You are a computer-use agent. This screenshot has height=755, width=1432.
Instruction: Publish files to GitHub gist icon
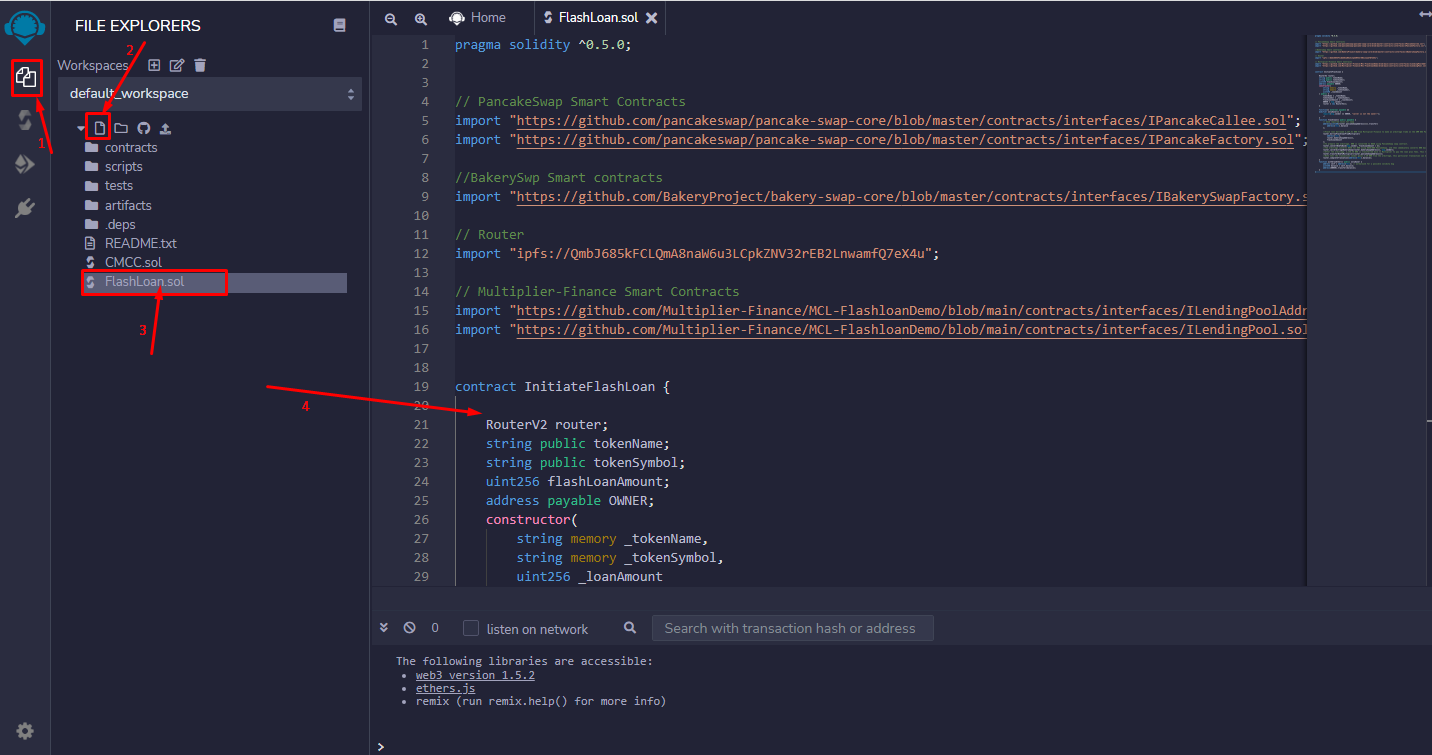143,128
